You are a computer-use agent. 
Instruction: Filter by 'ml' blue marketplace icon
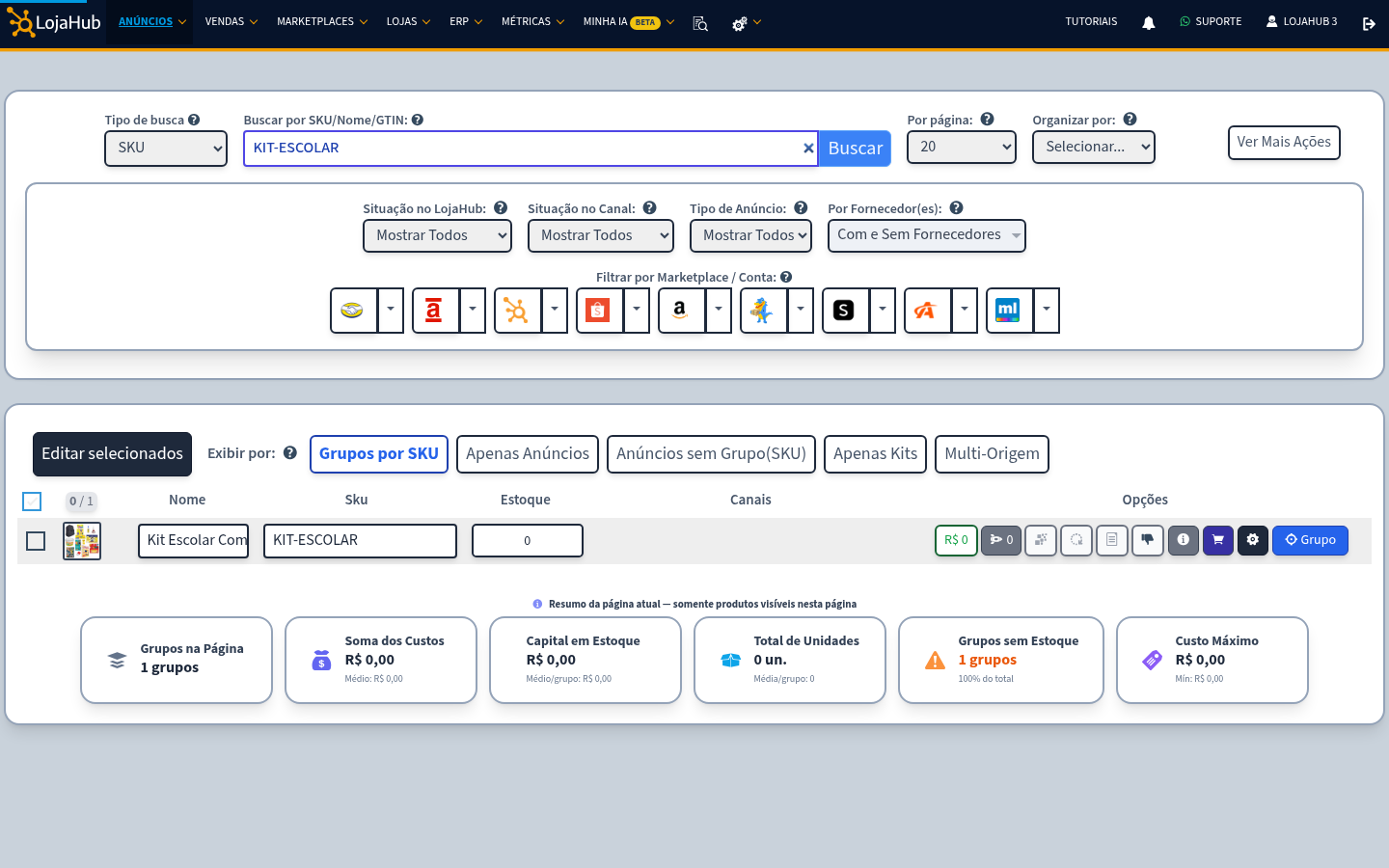[x=1009, y=311]
